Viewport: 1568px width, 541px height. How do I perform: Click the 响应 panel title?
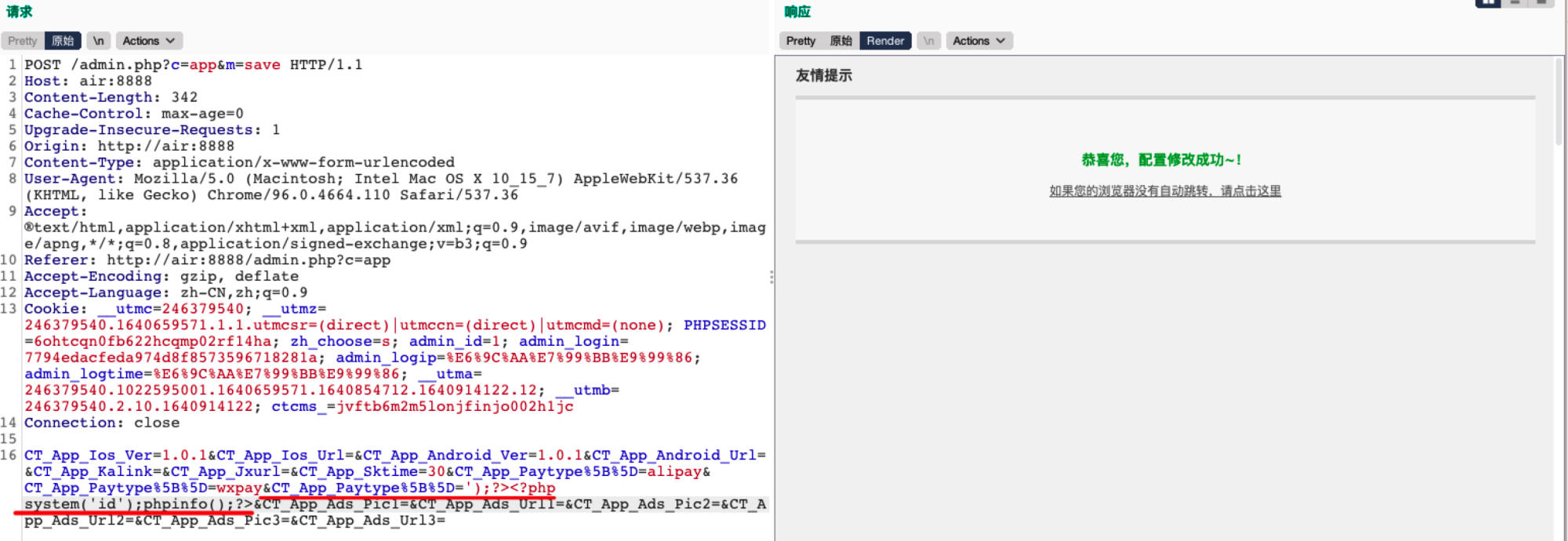[x=797, y=12]
